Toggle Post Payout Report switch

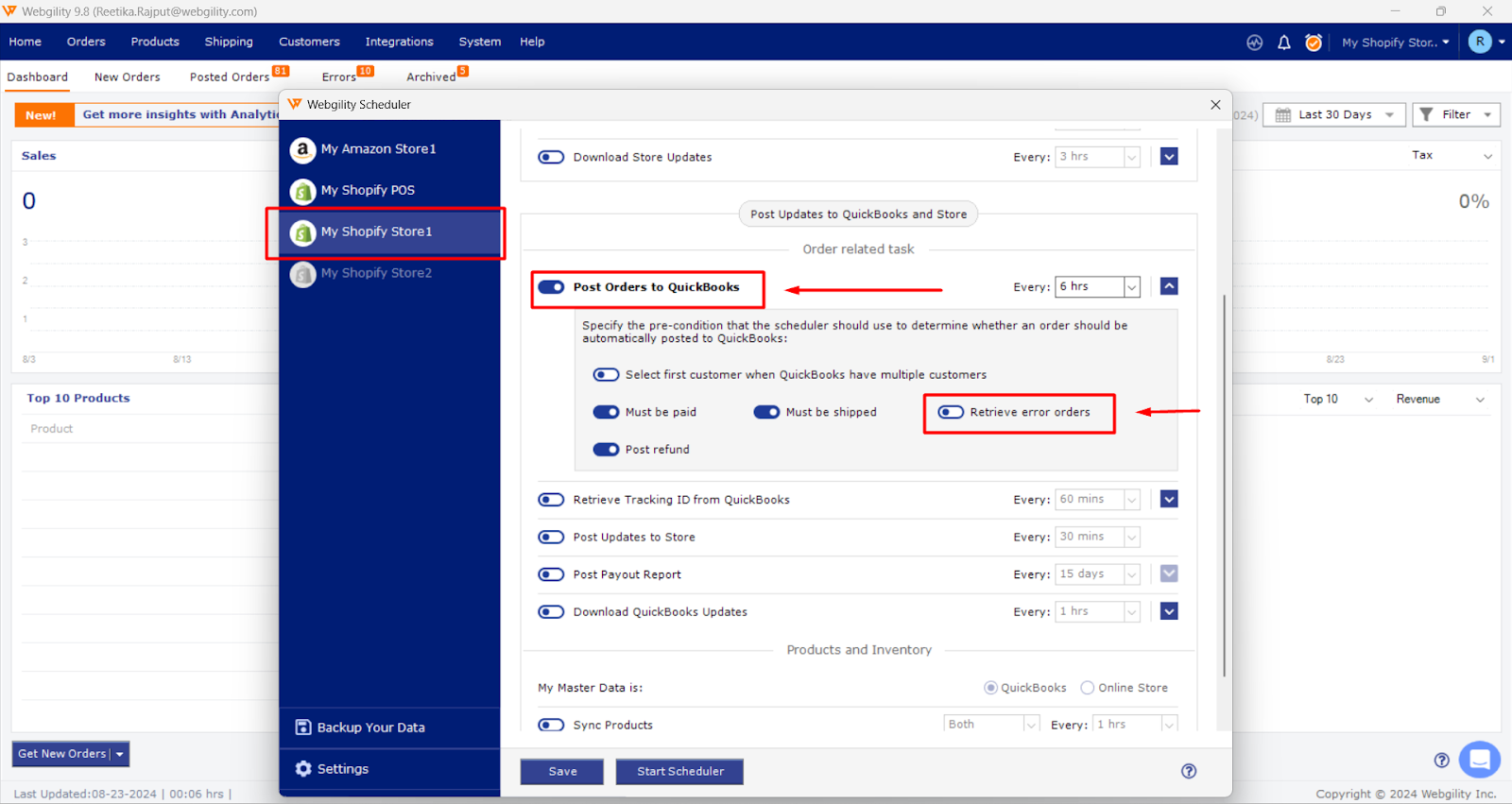[551, 574]
